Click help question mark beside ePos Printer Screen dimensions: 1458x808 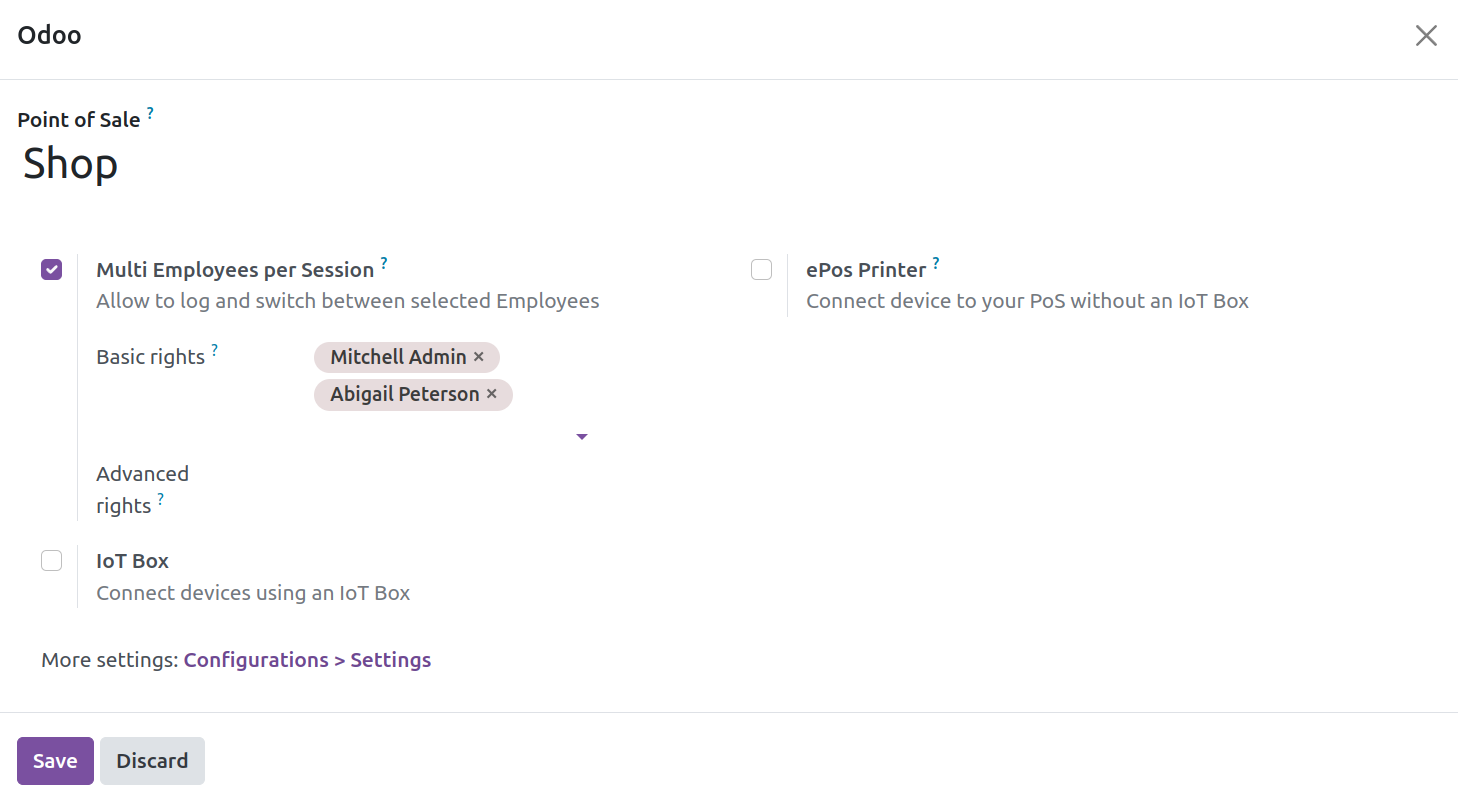pyautogui.click(x=936, y=264)
